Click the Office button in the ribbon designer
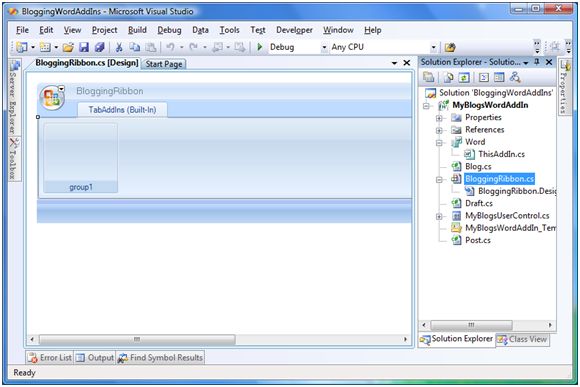580x387 pixels. (52, 98)
